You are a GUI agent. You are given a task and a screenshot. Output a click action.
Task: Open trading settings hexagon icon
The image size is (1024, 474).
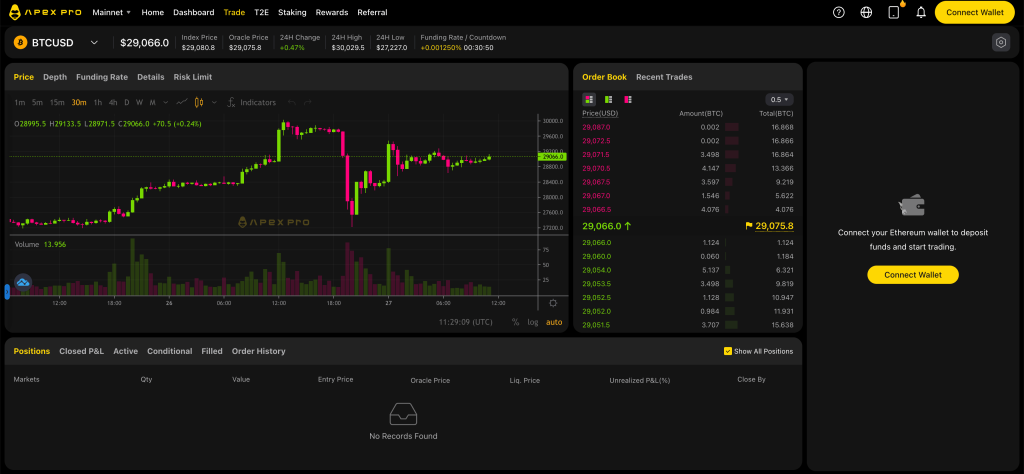point(1001,42)
